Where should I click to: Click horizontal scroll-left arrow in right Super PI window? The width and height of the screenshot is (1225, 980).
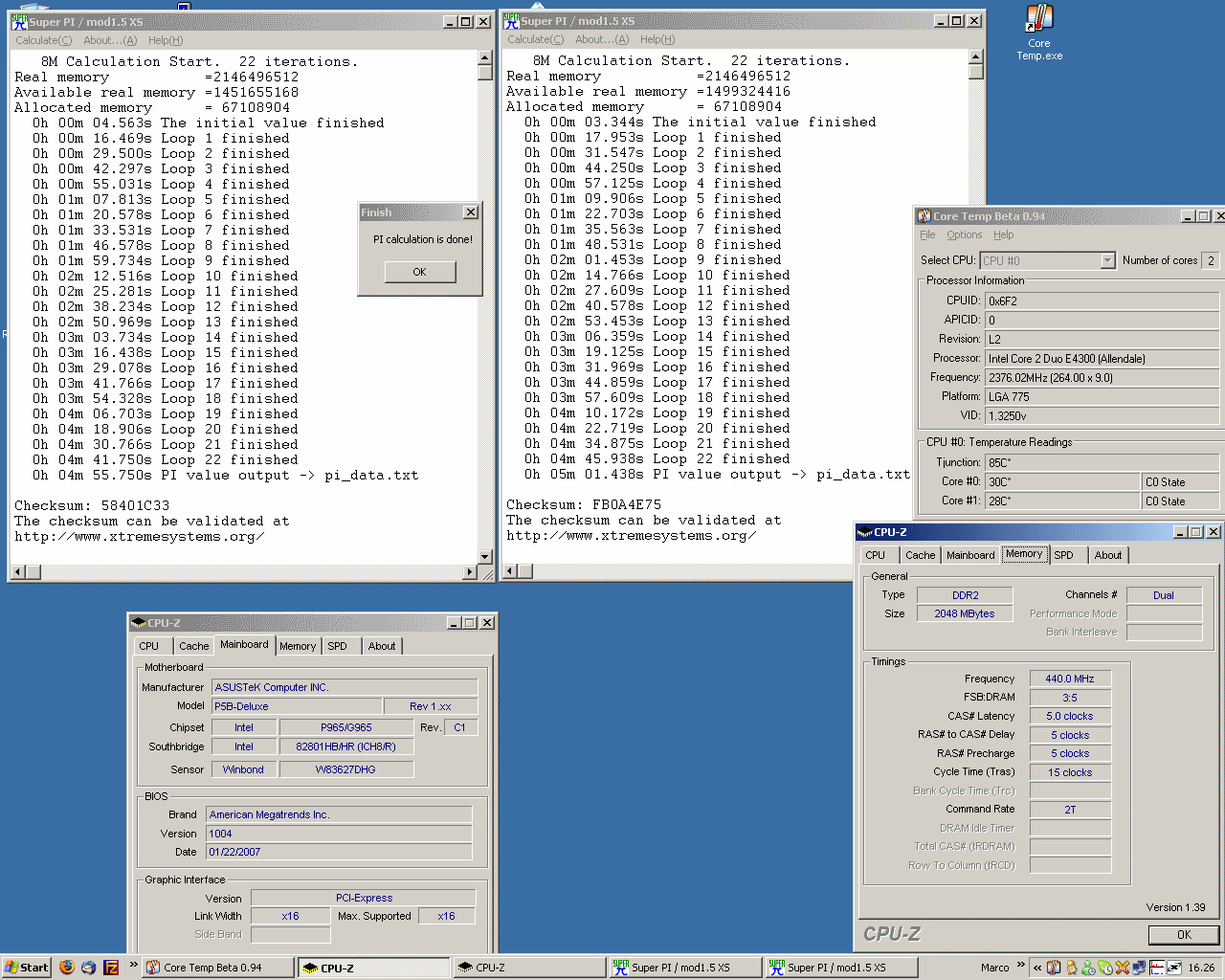pos(510,571)
